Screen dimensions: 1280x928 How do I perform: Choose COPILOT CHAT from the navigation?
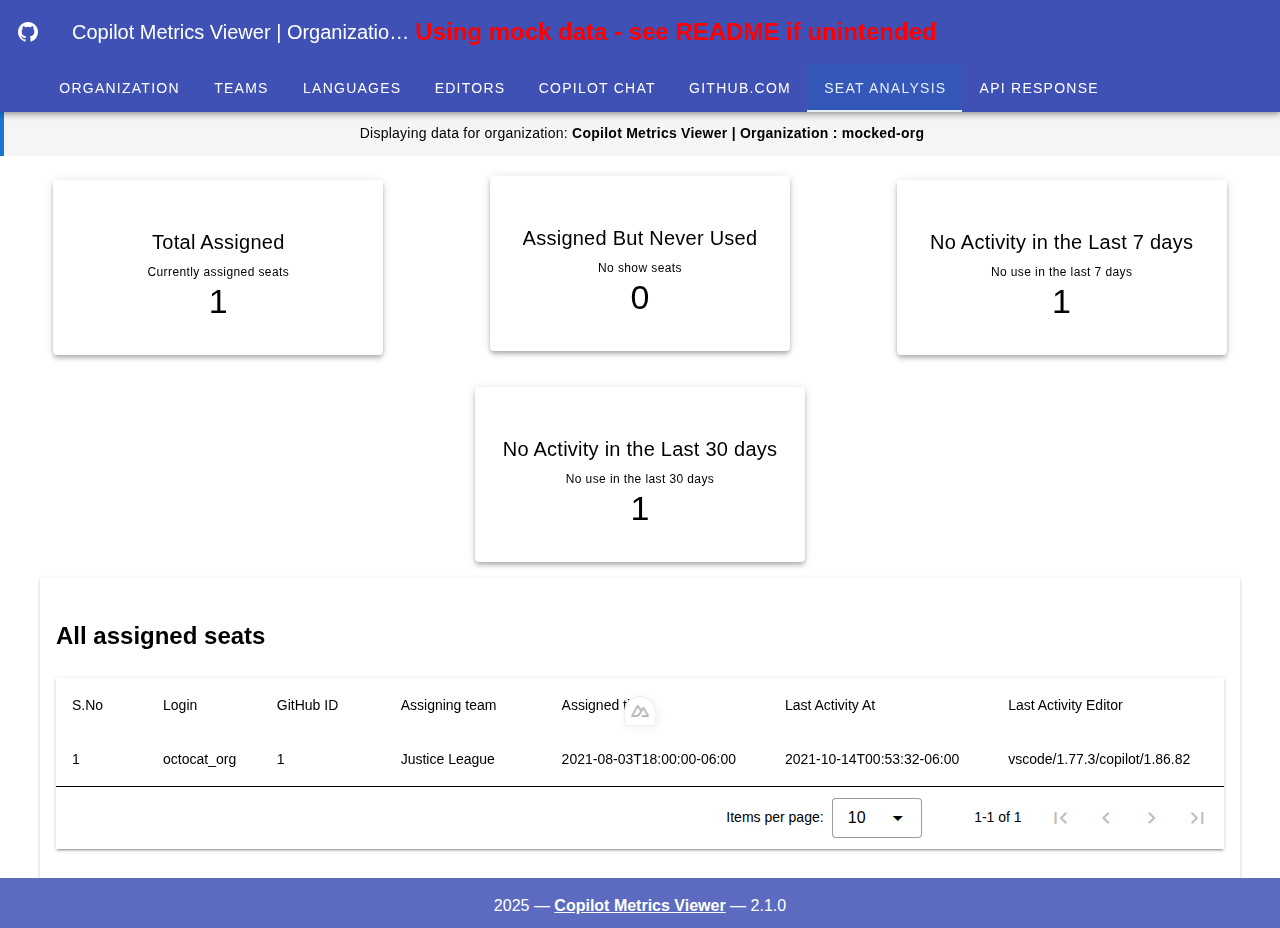tap(596, 87)
